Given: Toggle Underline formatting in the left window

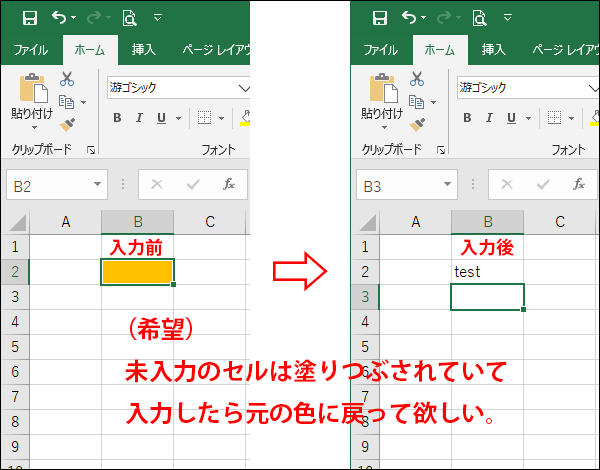Looking at the screenshot, I should point(158,118).
